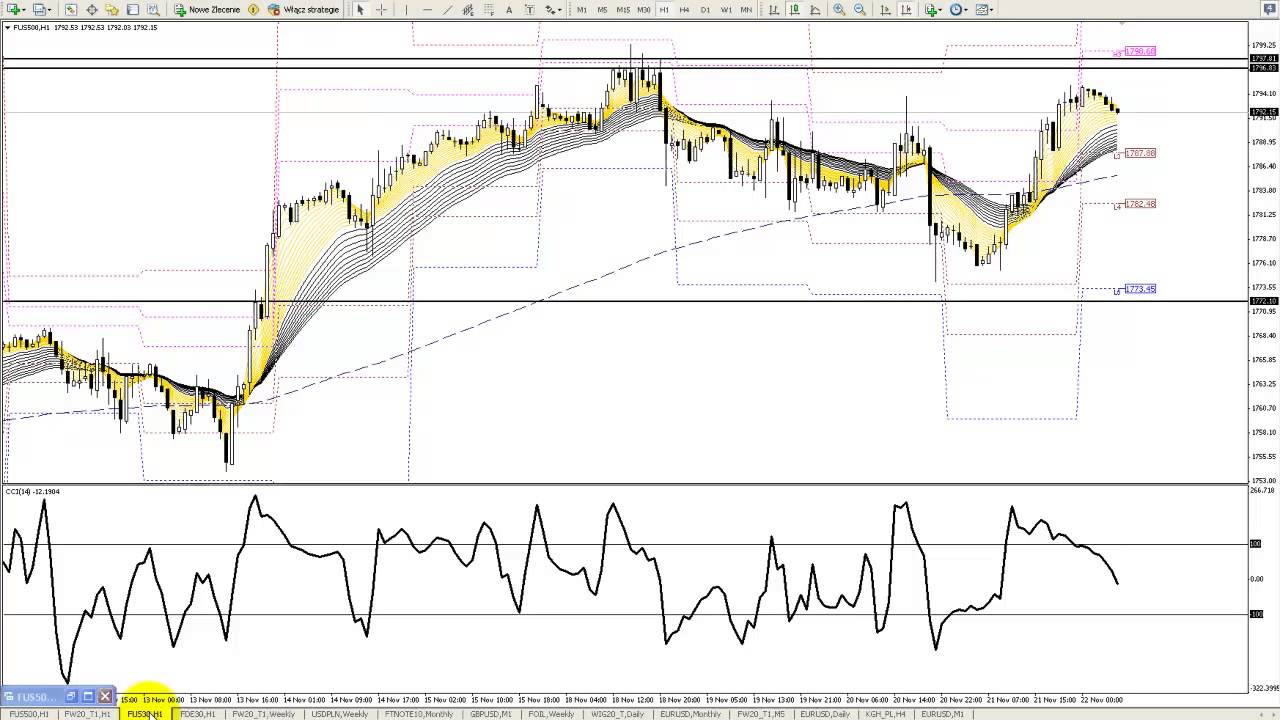Viewport: 1280px width, 720px height.
Task: Open the profiles icon
Action: (x=40, y=9)
